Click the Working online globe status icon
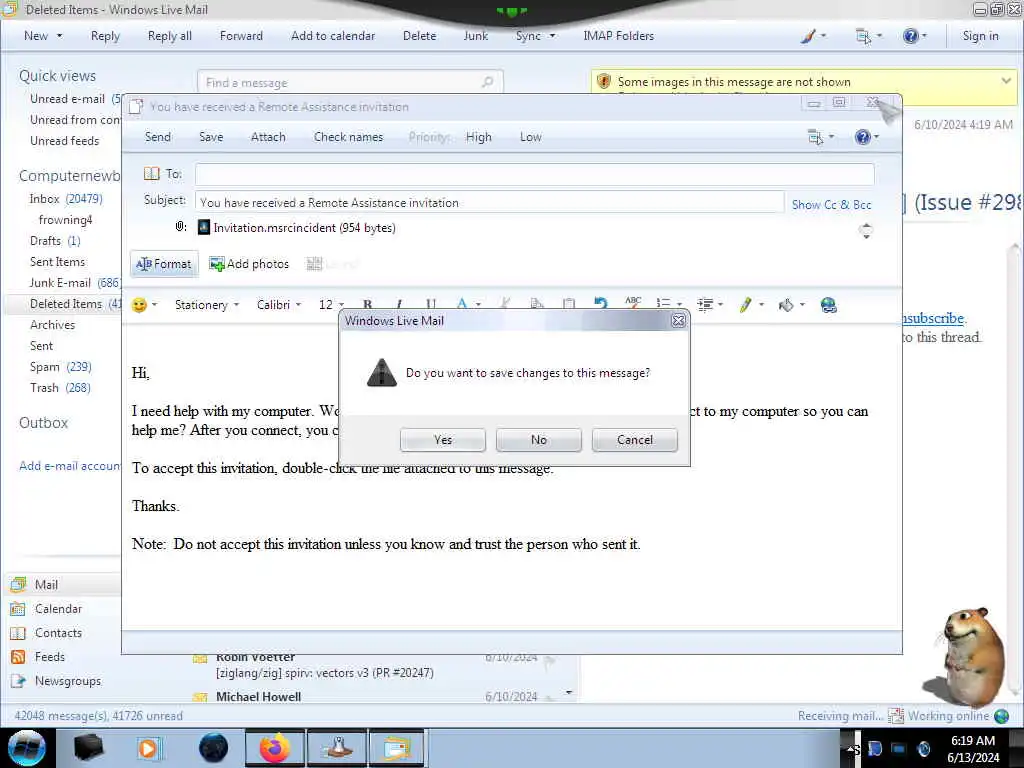 point(1001,716)
